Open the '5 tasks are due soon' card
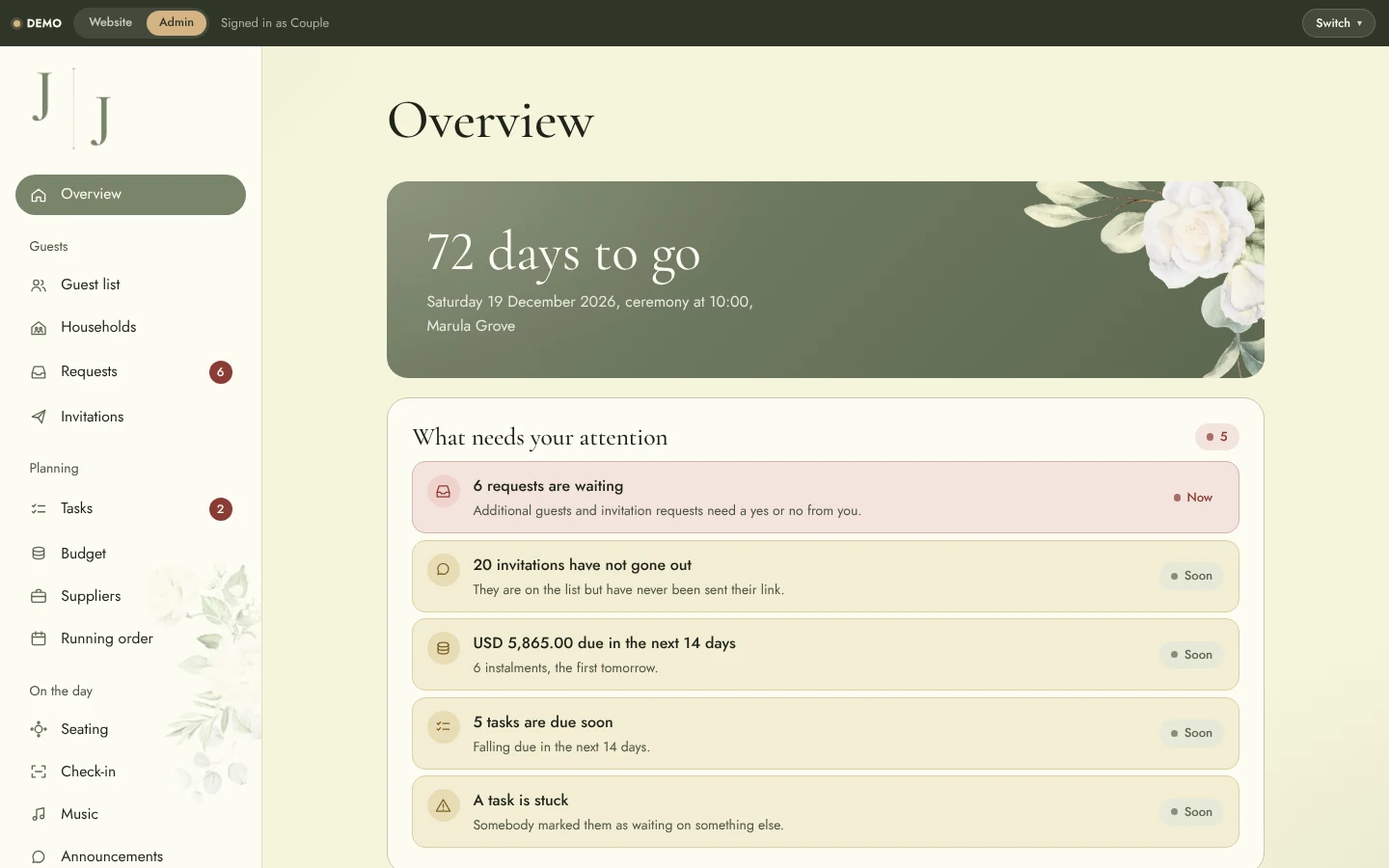 pyautogui.click(x=825, y=733)
